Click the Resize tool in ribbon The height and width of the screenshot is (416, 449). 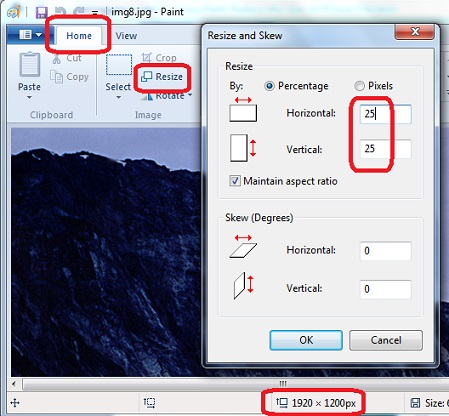click(162, 77)
